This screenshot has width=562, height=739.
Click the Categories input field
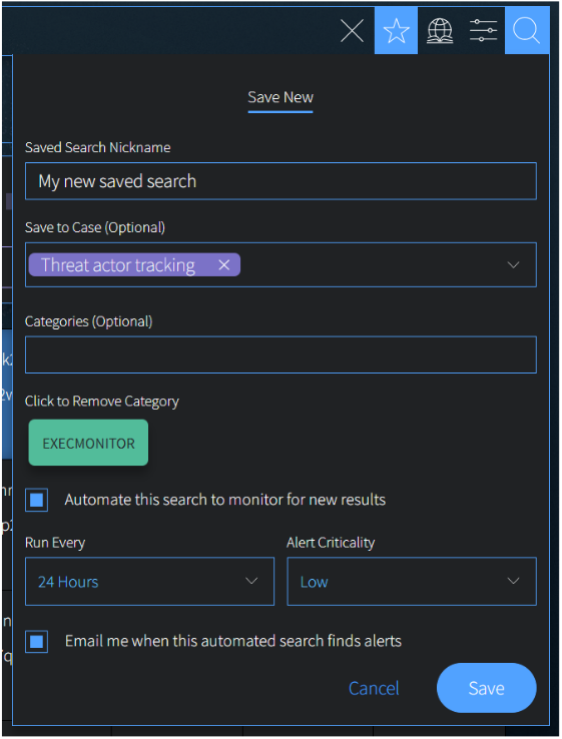coord(281,354)
